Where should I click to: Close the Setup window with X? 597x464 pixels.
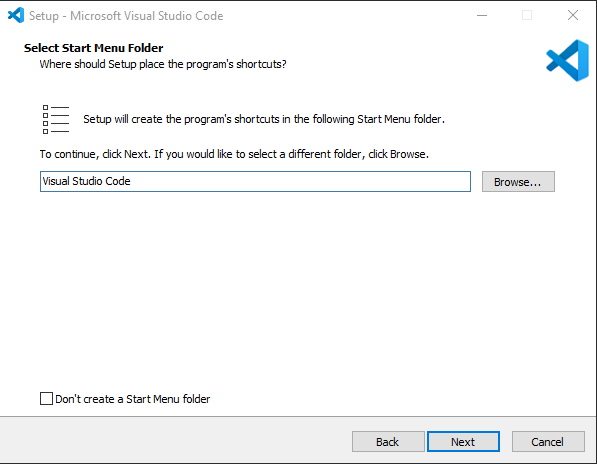573,16
